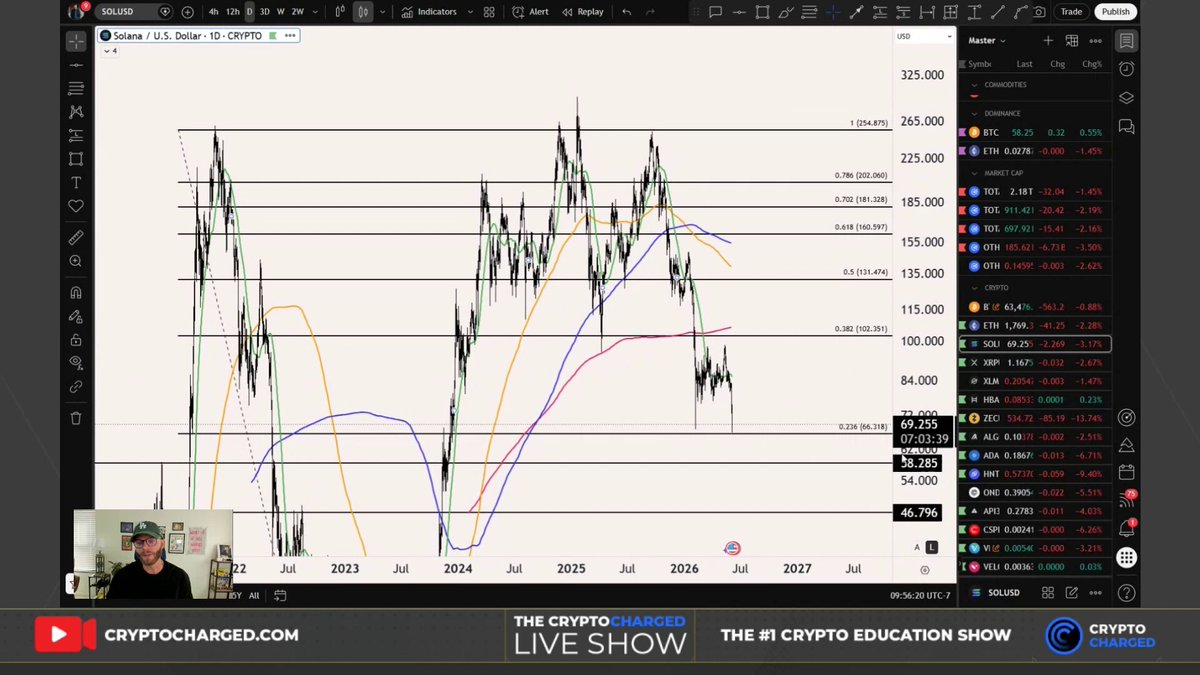Open the favorites heart icon tool
This screenshot has height=675, width=1200.
[x=76, y=206]
